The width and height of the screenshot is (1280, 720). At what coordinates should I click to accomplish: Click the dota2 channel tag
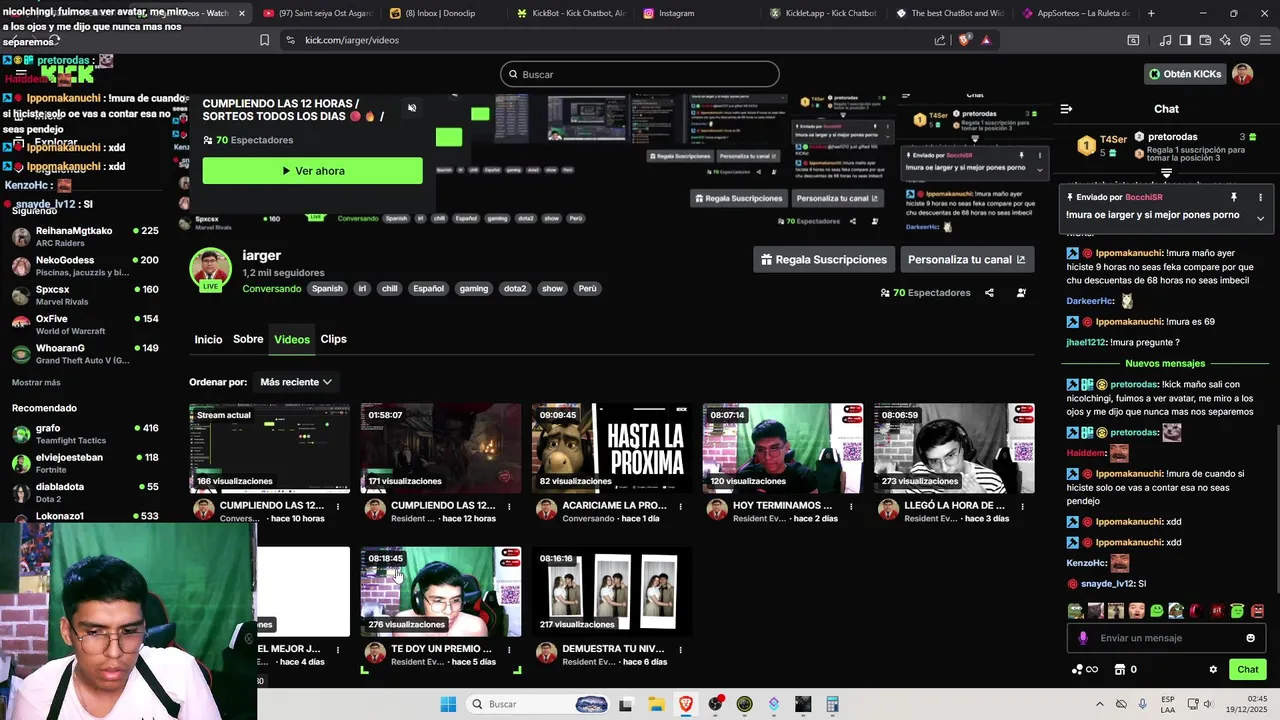point(515,289)
